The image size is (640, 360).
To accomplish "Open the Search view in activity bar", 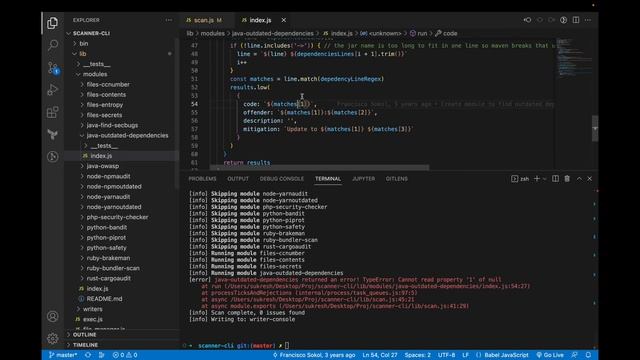I will point(52,45).
